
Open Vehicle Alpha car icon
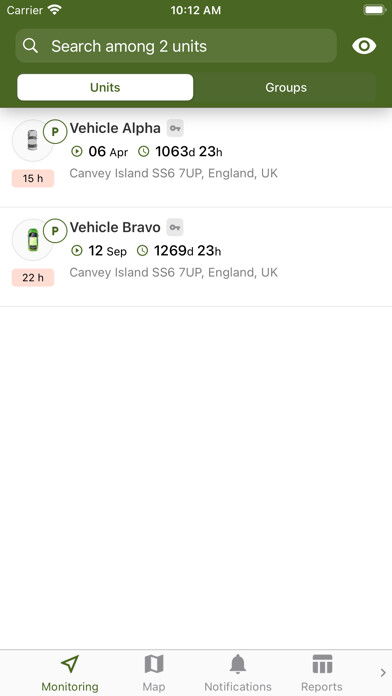(32, 140)
